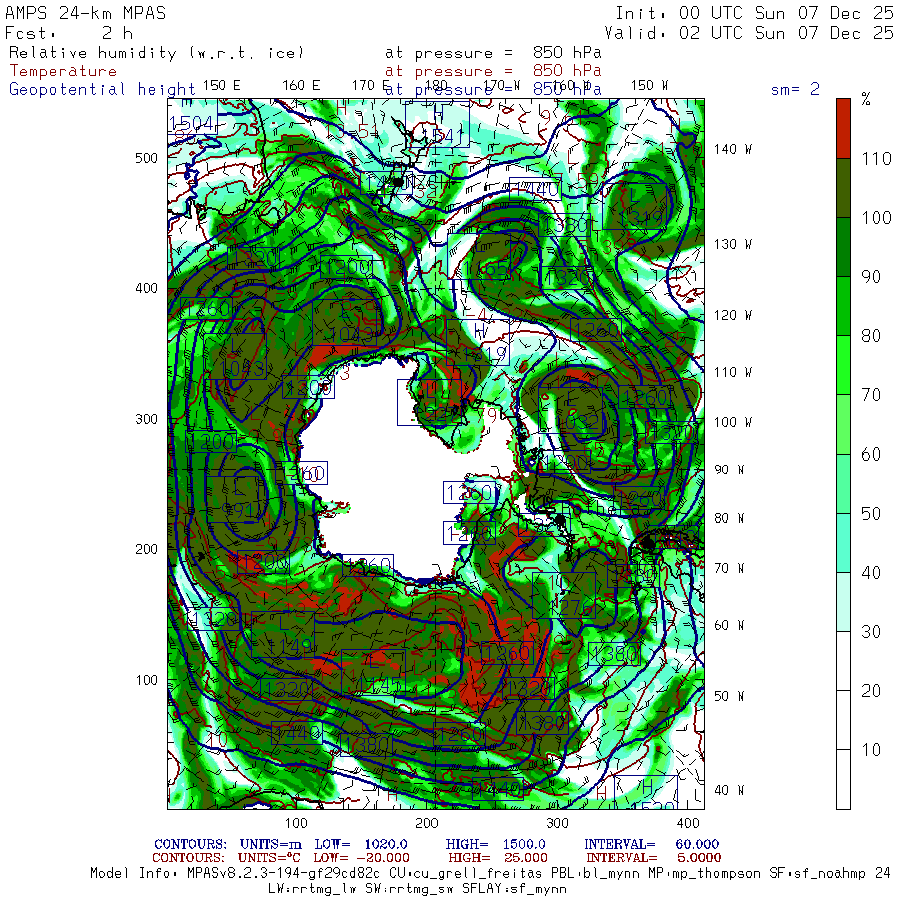Image resolution: width=900 pixels, height=900 pixels.
Task: Pick the 50–60% sea-green colorbar segment
Action: (x=843, y=484)
